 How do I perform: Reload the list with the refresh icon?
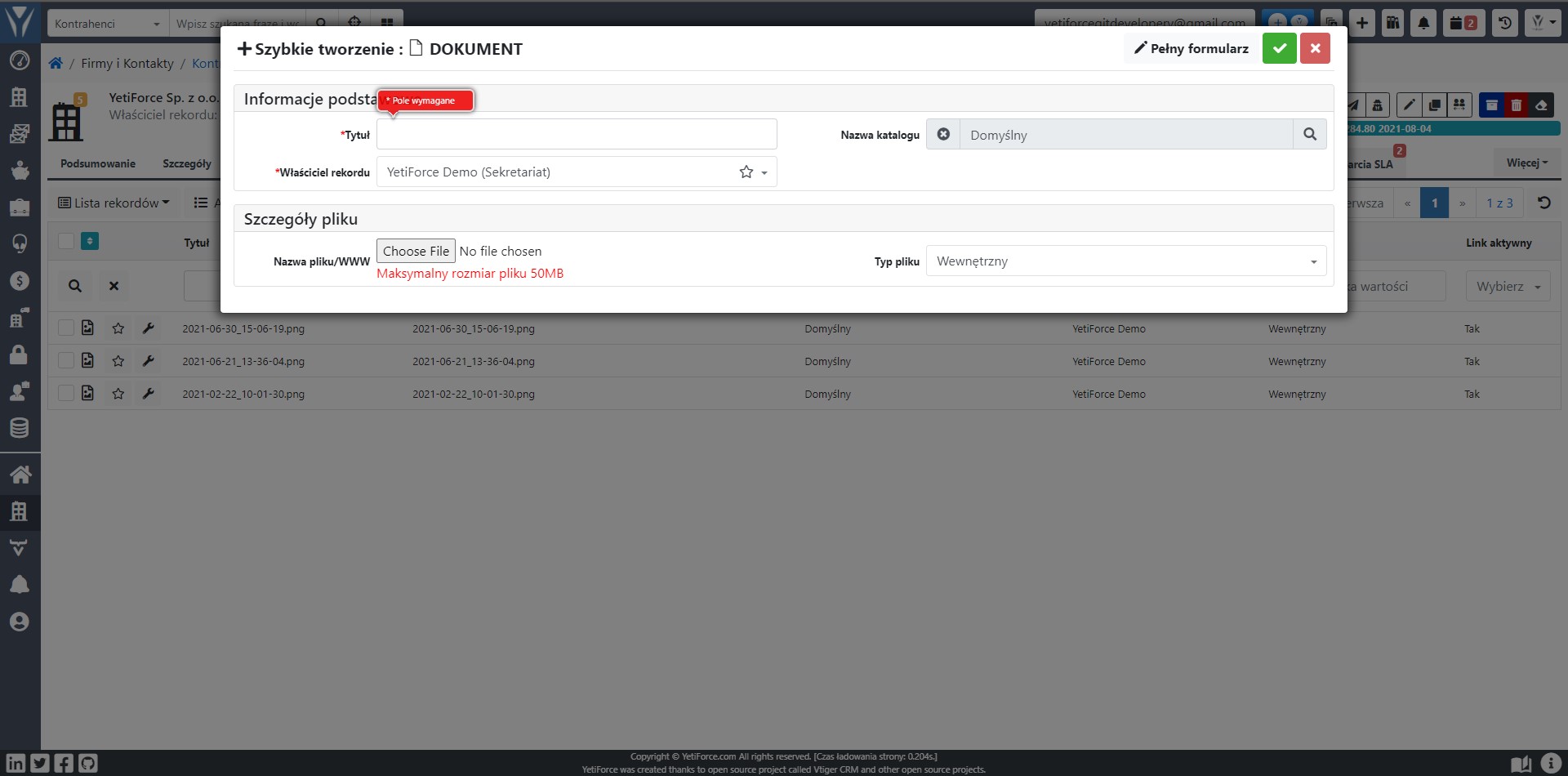(x=1543, y=203)
